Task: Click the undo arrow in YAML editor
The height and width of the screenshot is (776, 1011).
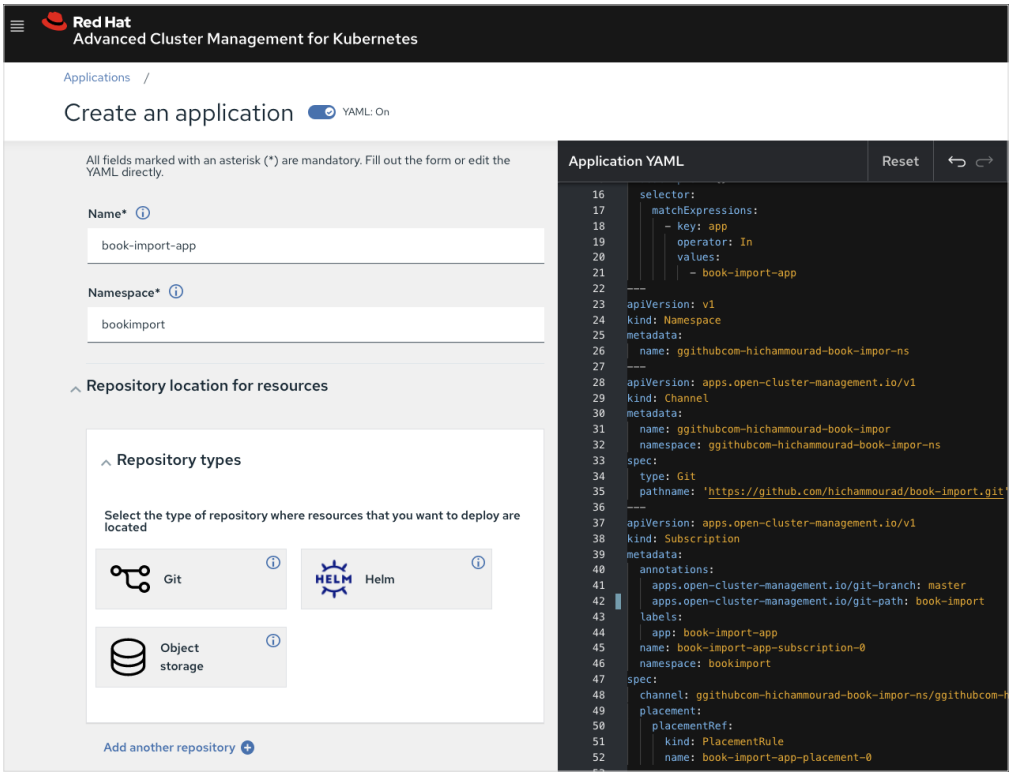Action: tap(957, 161)
